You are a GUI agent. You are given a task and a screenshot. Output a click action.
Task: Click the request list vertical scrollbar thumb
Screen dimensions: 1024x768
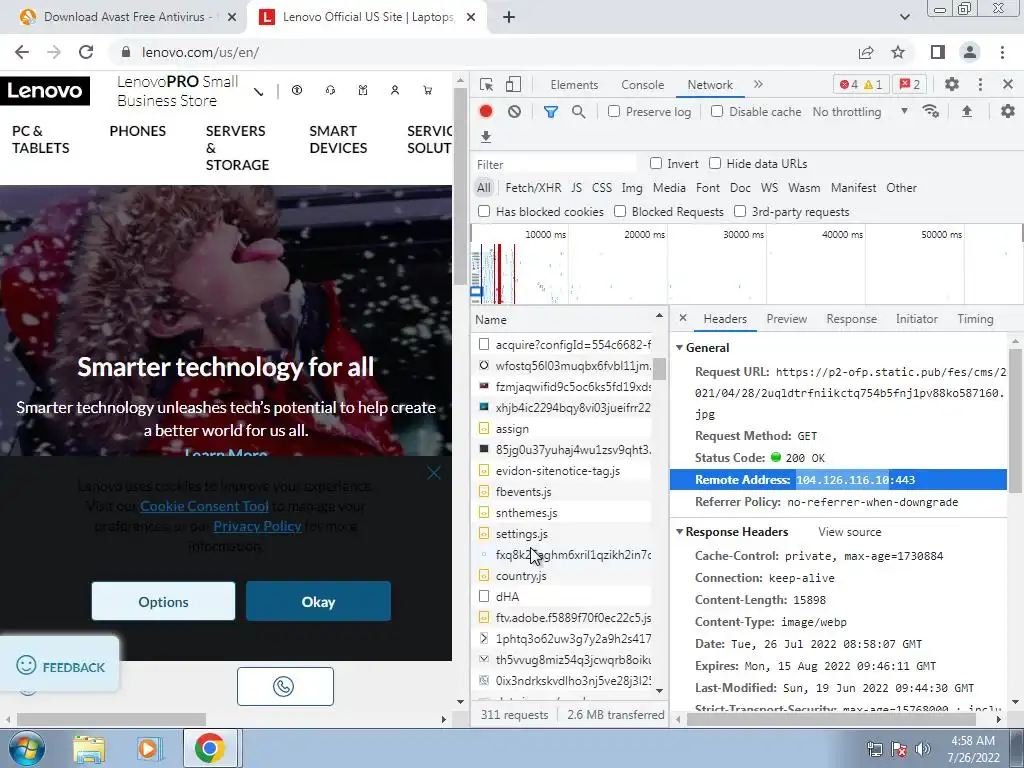tap(660, 368)
